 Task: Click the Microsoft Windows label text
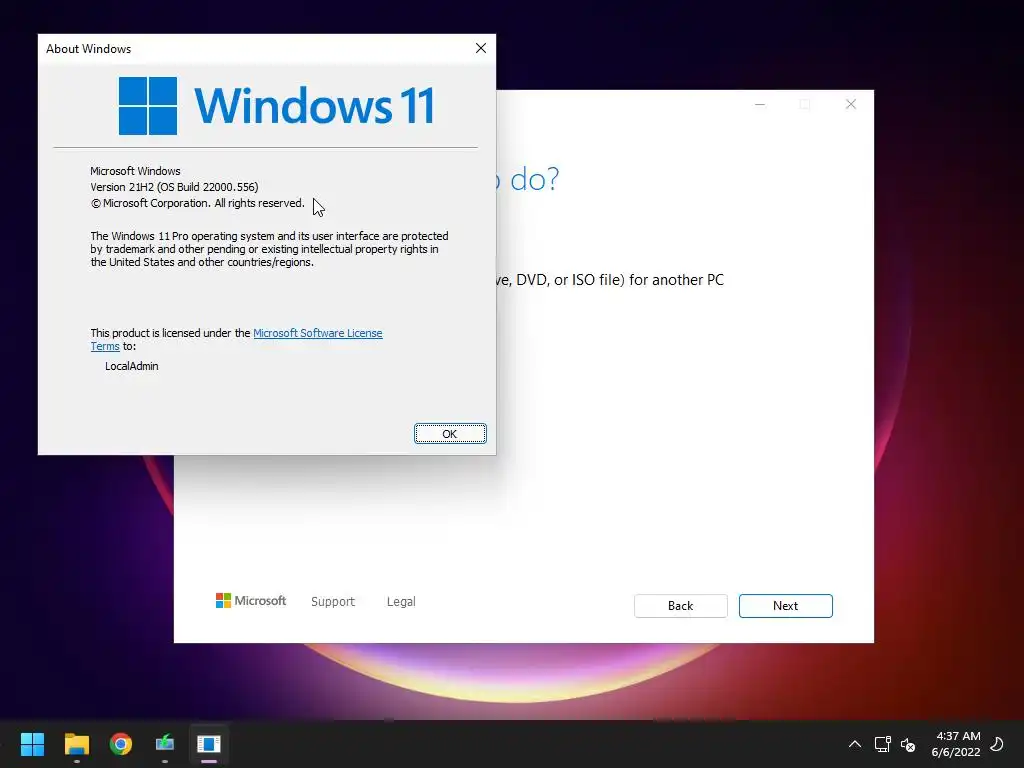135,171
